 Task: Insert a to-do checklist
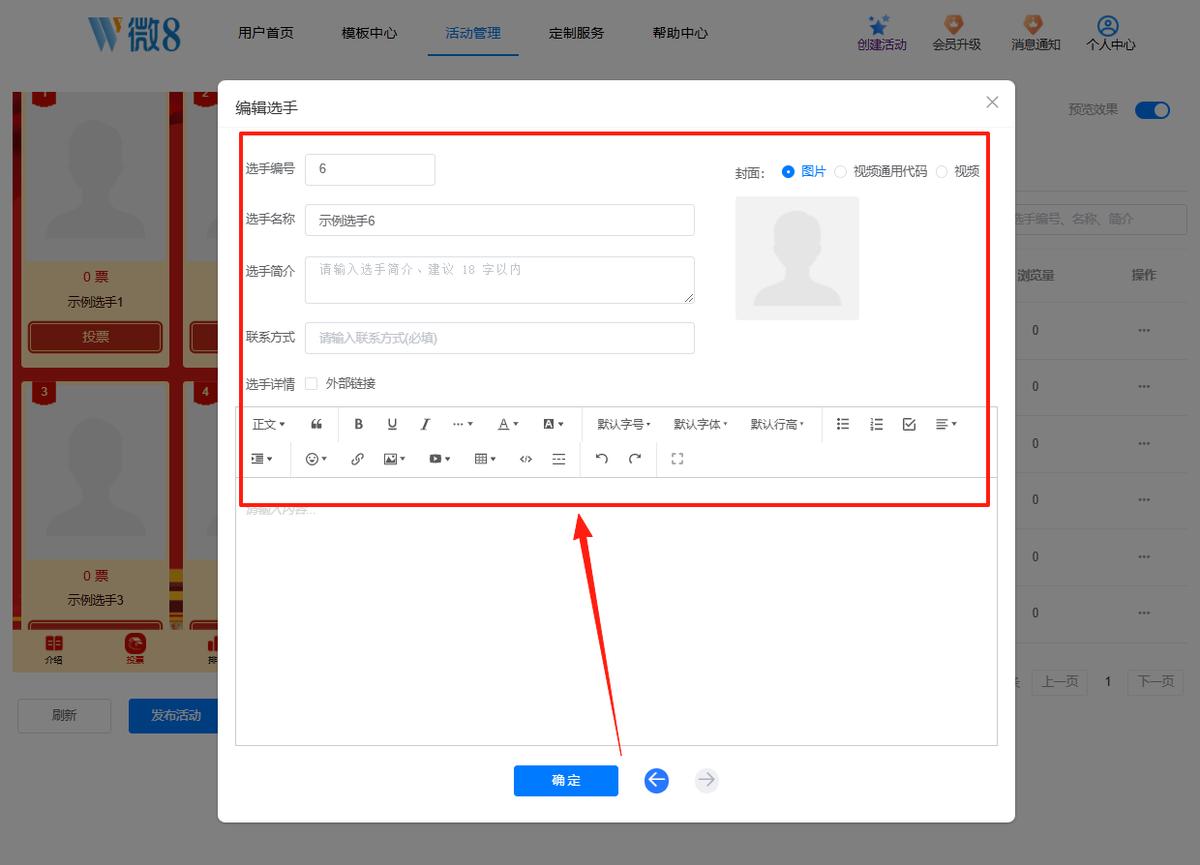click(909, 424)
